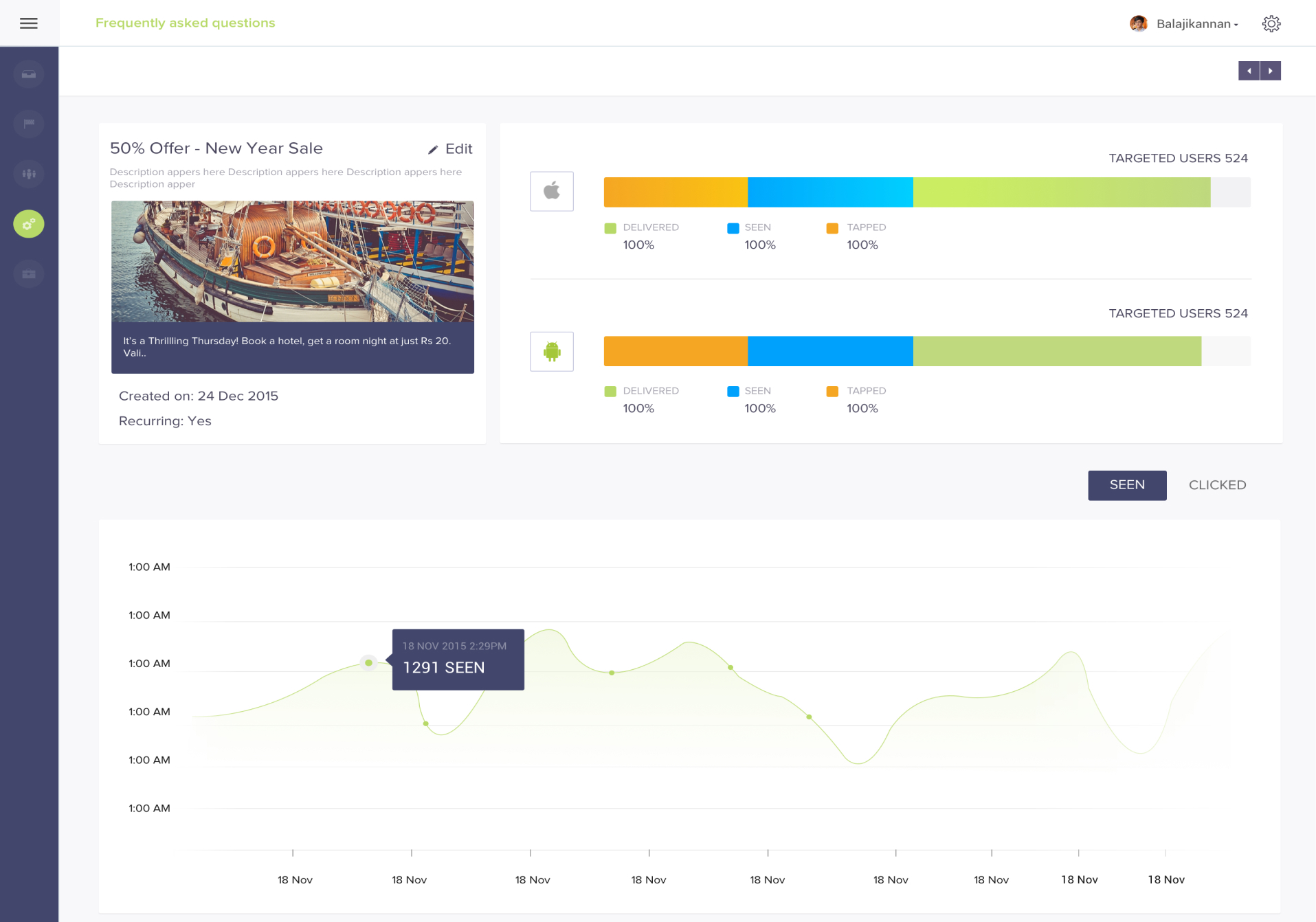Screen dimensions: 1316x922
Task: Open the hamburger menu
Action: click(x=29, y=23)
